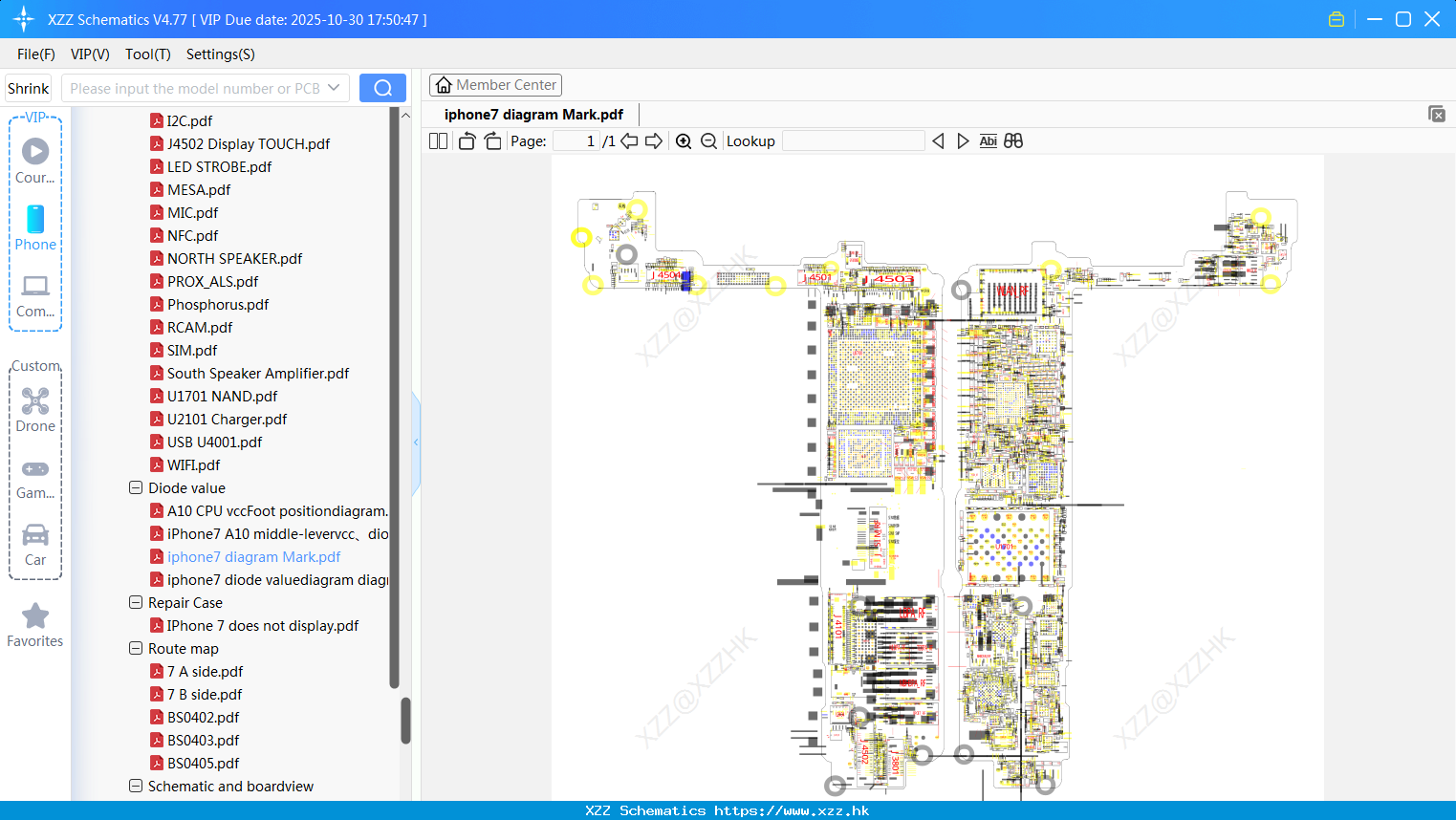The image size is (1456, 820).
Task: Open U1701 NAND.pdf file
Action: pos(222,396)
